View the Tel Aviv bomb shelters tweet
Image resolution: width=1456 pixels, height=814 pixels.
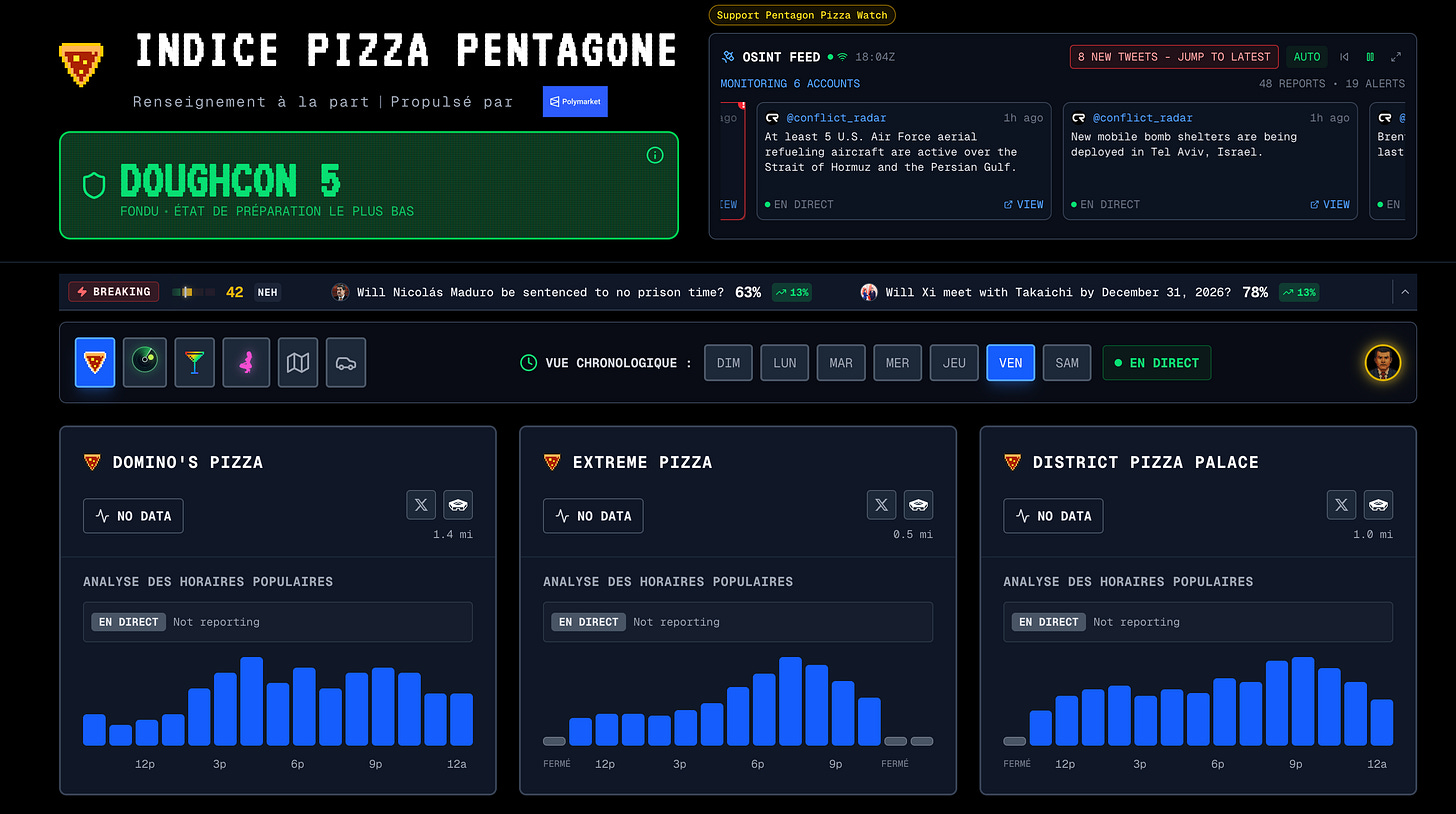coord(1330,204)
